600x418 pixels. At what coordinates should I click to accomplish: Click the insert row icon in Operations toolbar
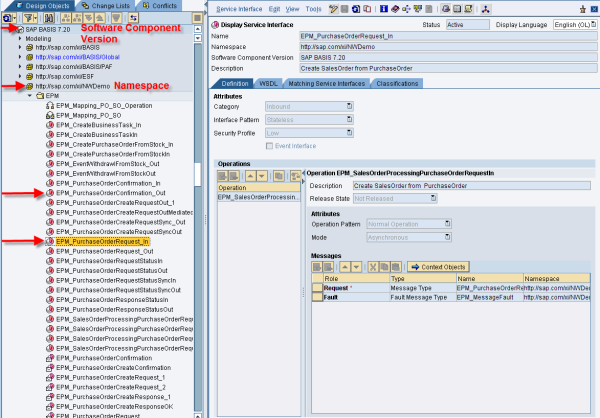222,176
